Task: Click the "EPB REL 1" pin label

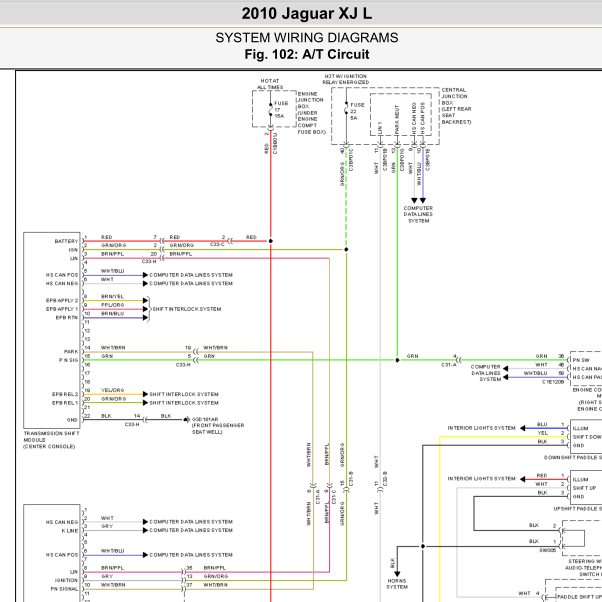Action: coord(65,403)
